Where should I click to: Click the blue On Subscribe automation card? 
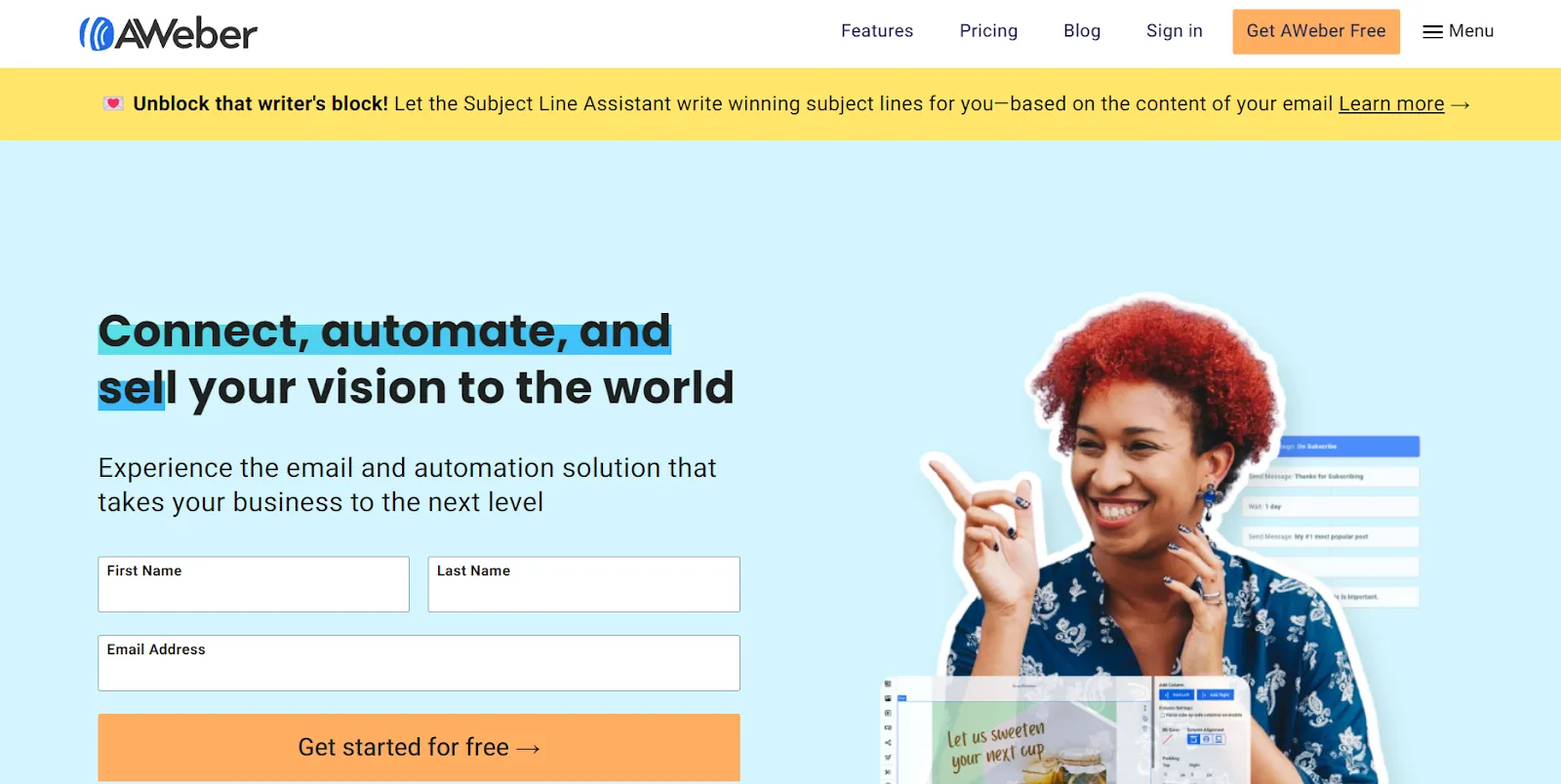coord(1348,447)
